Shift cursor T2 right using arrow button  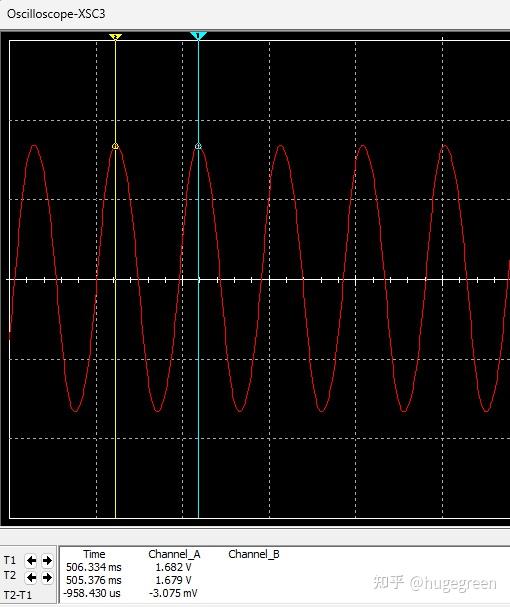(47, 578)
